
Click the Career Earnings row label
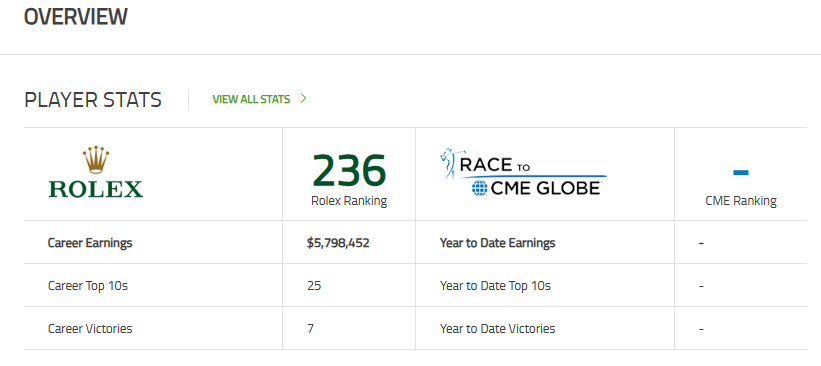[90, 243]
